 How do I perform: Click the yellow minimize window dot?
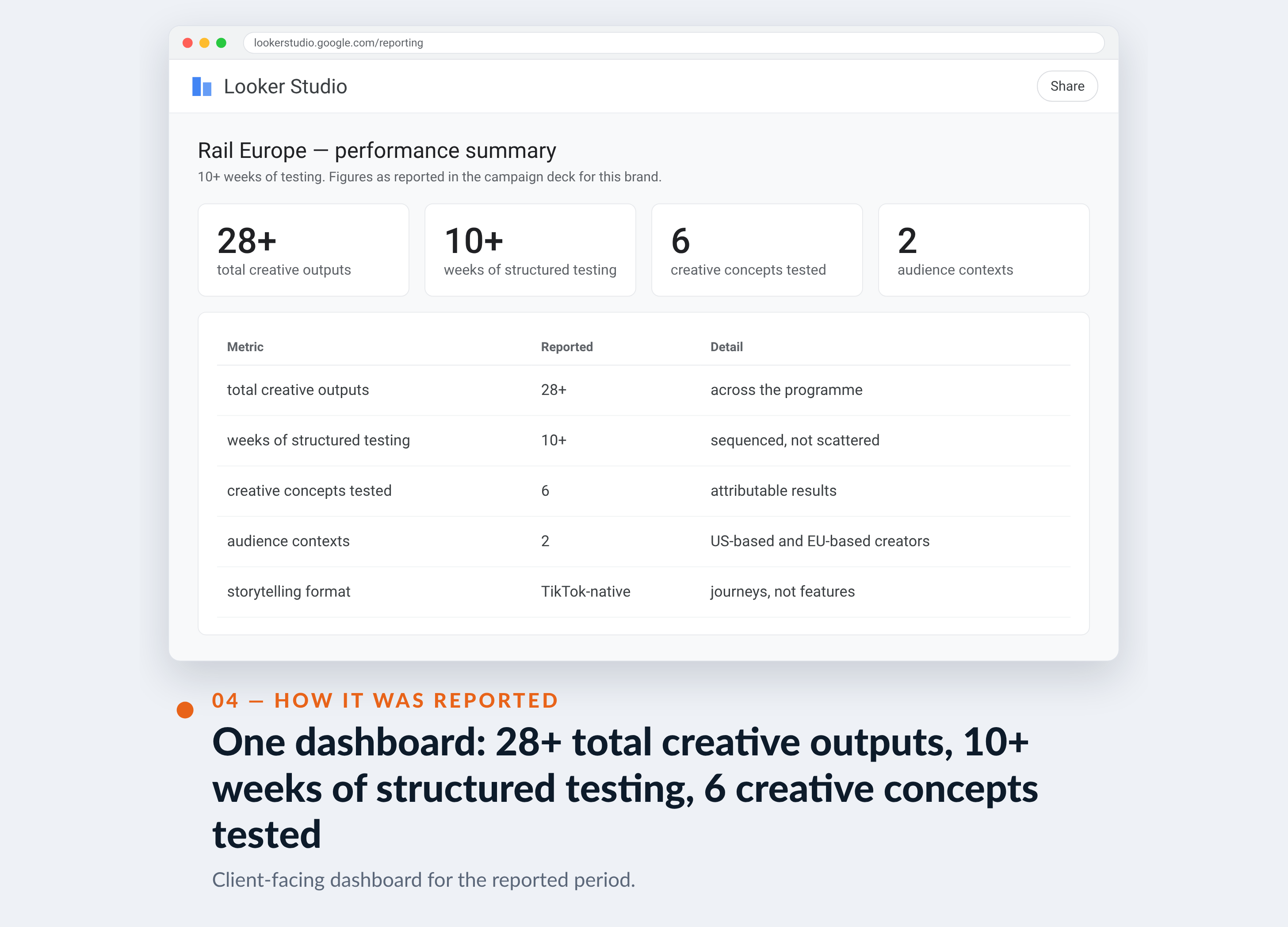204,43
